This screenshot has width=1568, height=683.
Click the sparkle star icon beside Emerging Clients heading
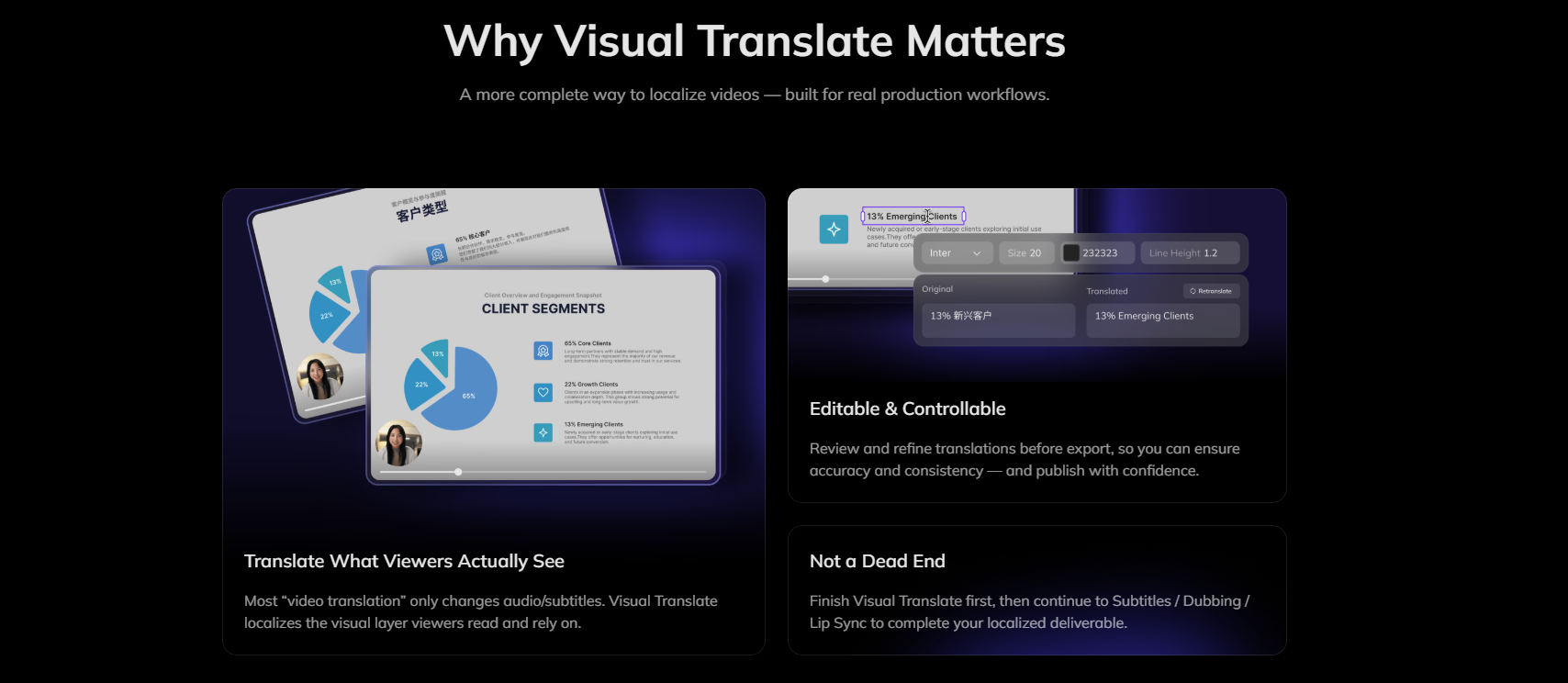834,230
